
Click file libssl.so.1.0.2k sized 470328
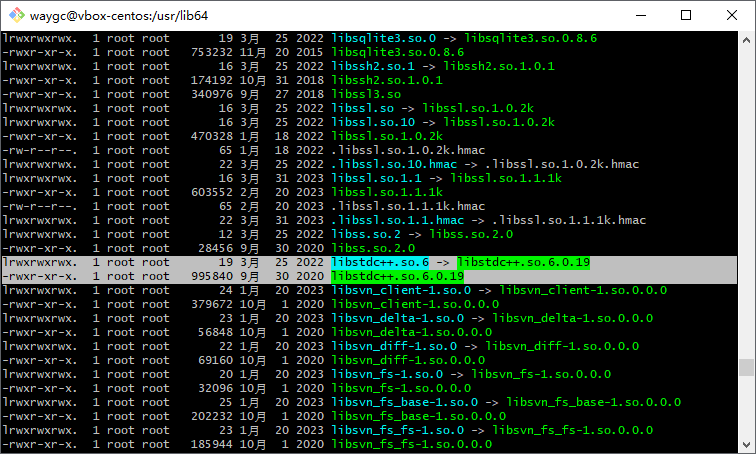pos(387,136)
